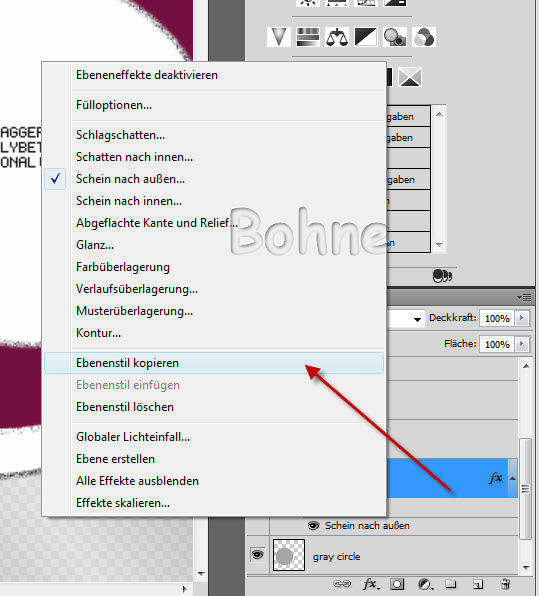Viewport: 539px width, 596px height.
Task: Add a Vibrance adjustment via triangle icon
Action: (279, 37)
